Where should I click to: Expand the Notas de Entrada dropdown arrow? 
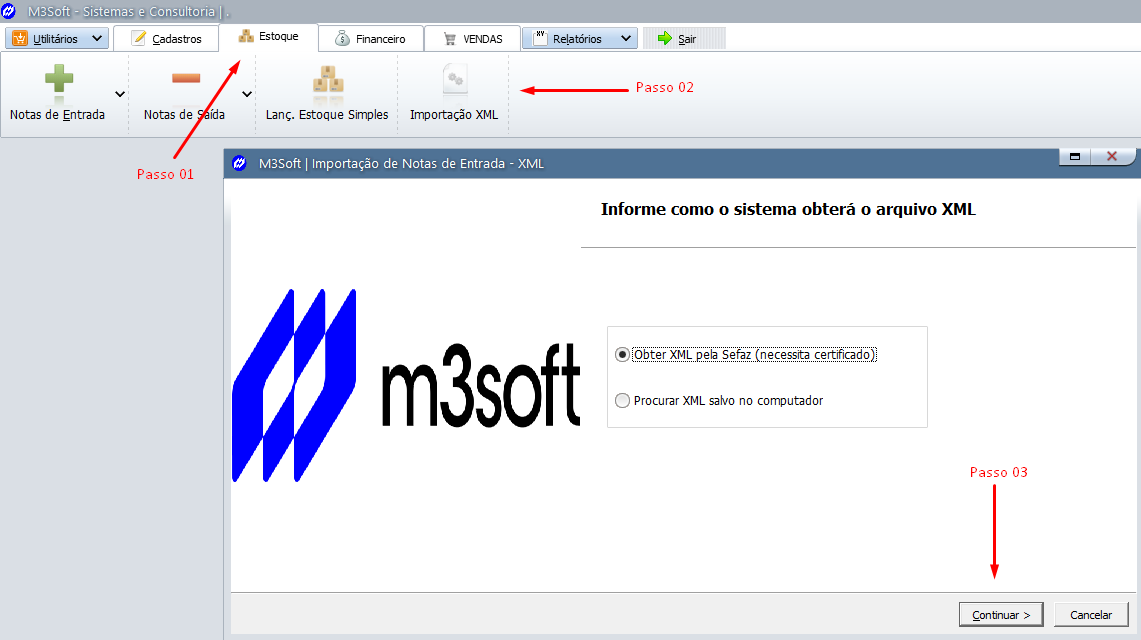pyautogui.click(x=120, y=94)
